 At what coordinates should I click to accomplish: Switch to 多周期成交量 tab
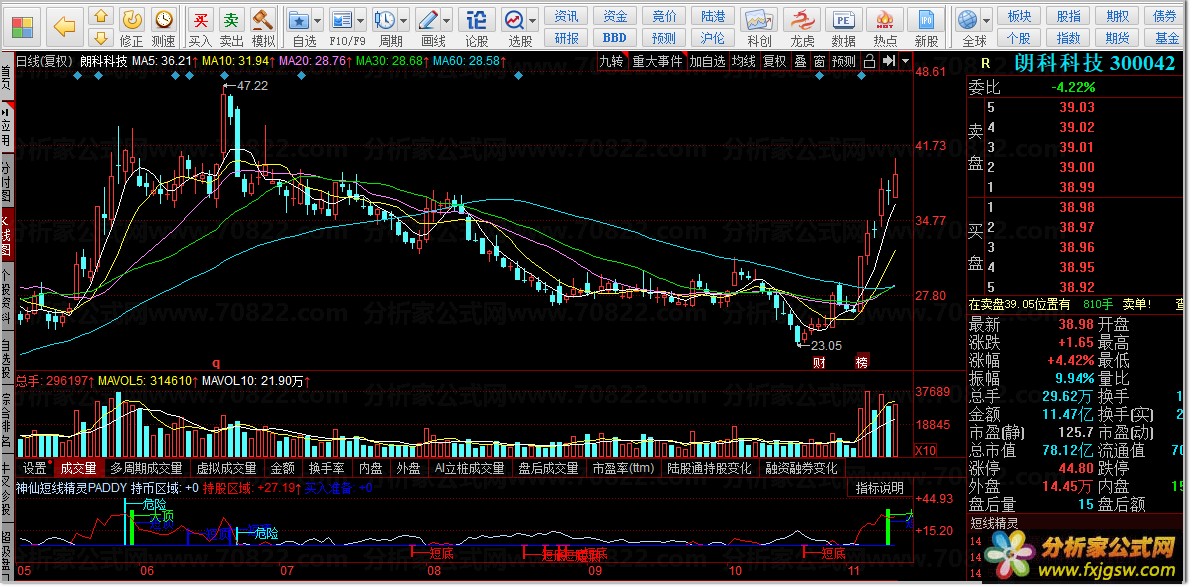(x=146, y=468)
